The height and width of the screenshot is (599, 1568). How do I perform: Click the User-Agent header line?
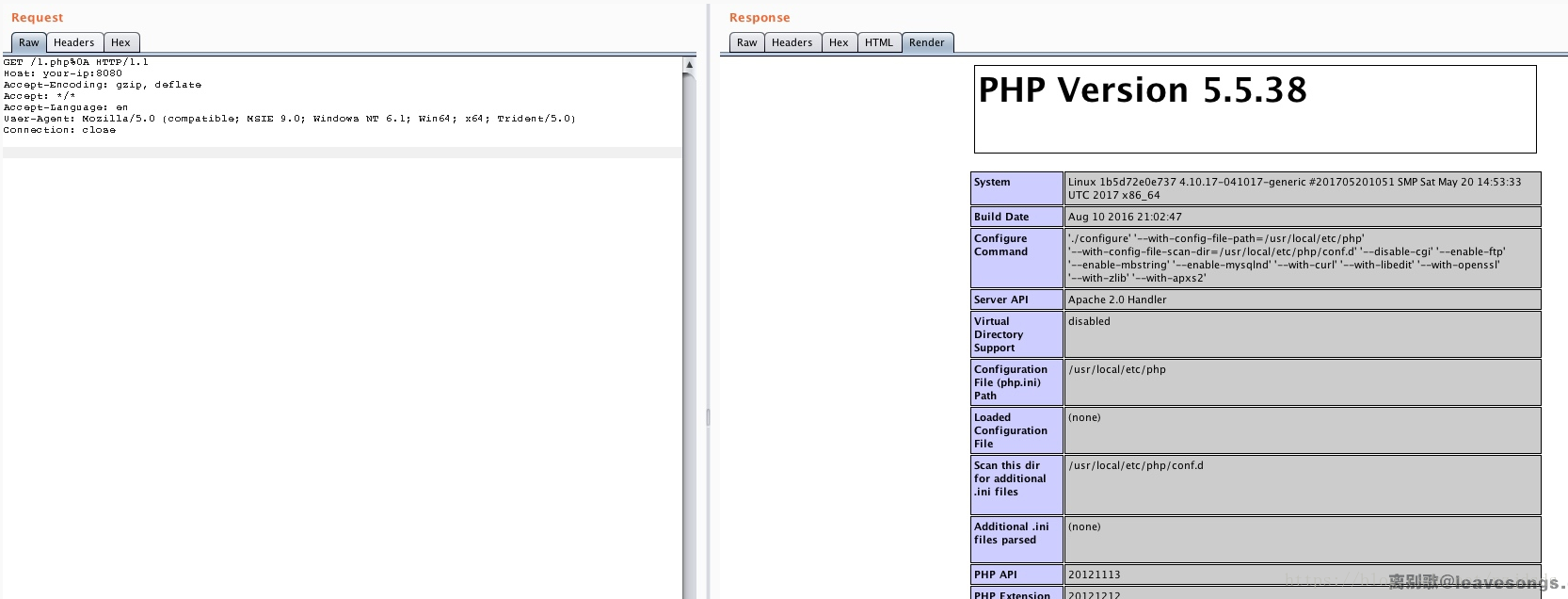(x=290, y=119)
